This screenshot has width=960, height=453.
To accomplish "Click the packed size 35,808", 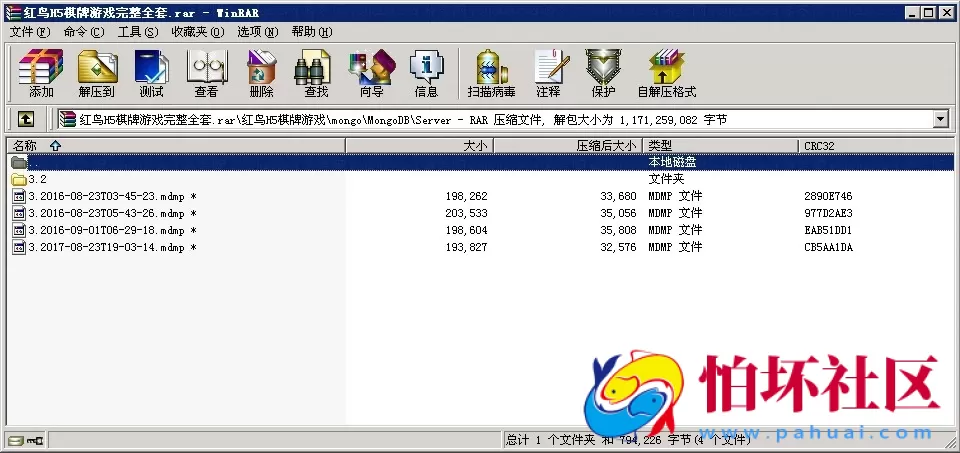I will click(x=618, y=231).
